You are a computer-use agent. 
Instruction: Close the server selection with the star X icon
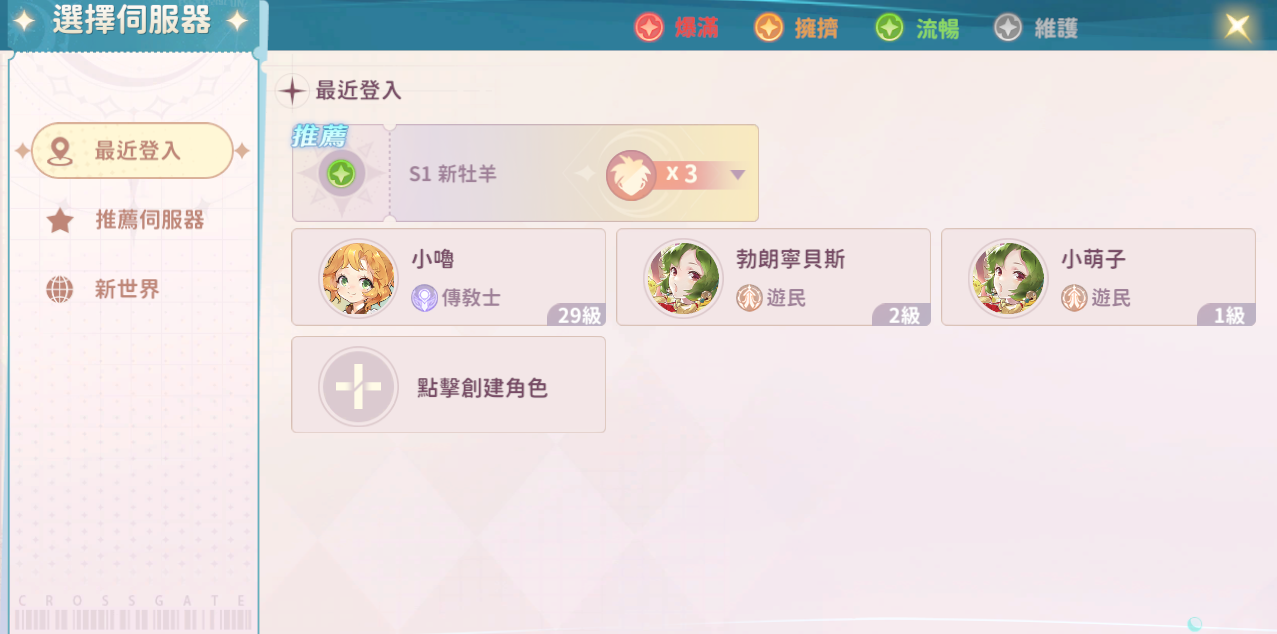click(x=1237, y=26)
